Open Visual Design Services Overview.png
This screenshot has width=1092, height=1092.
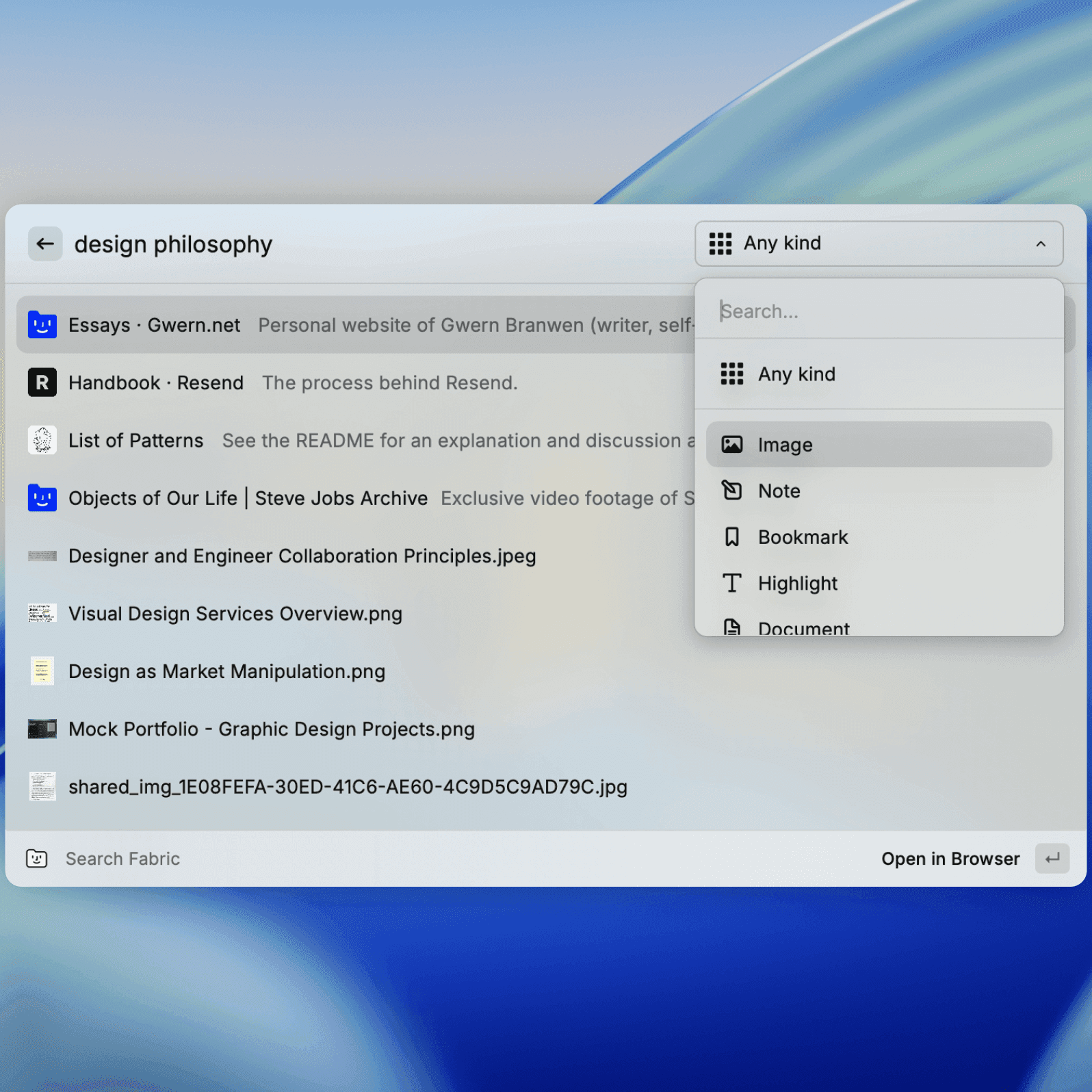(x=356, y=614)
